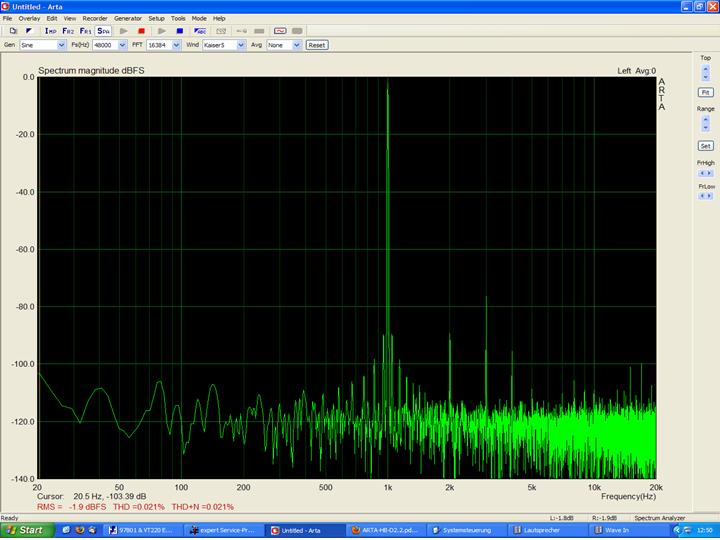Click the new file toolbar icon
The height and width of the screenshot is (540, 720).
(12, 31)
